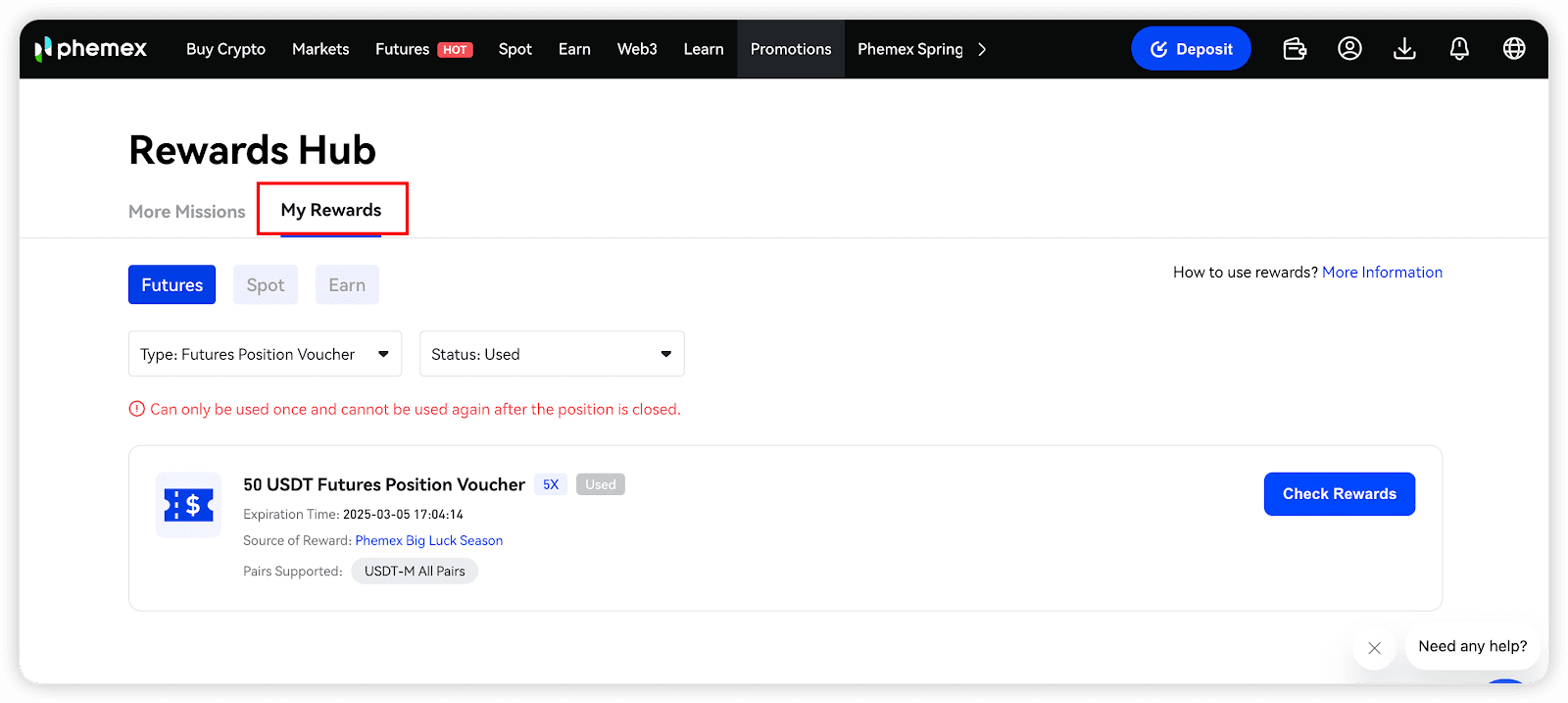
Task: Close the help chat prompt
Action: 1374,648
